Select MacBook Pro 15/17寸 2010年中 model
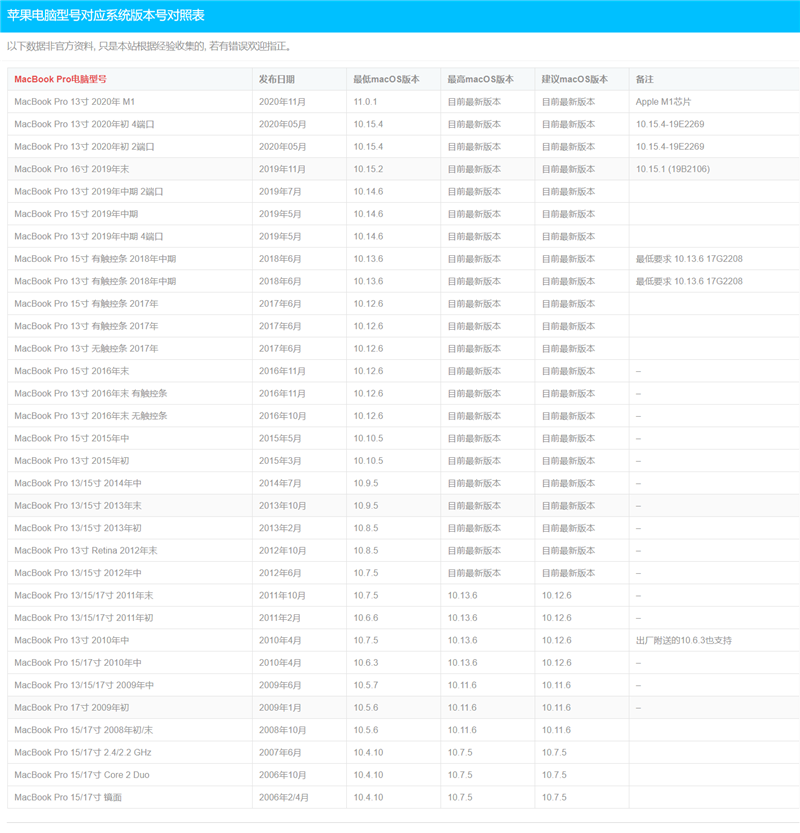The image size is (800, 833). 78,662
